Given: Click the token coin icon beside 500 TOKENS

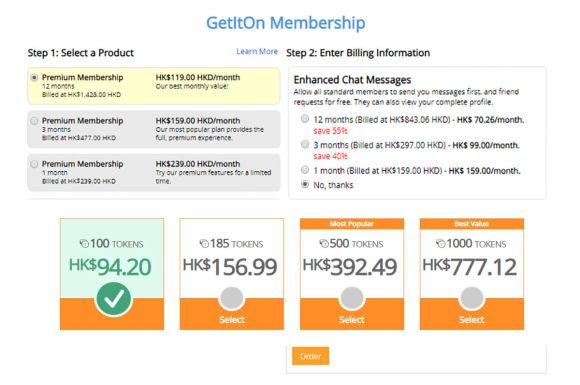Looking at the screenshot, I should (x=324, y=243).
